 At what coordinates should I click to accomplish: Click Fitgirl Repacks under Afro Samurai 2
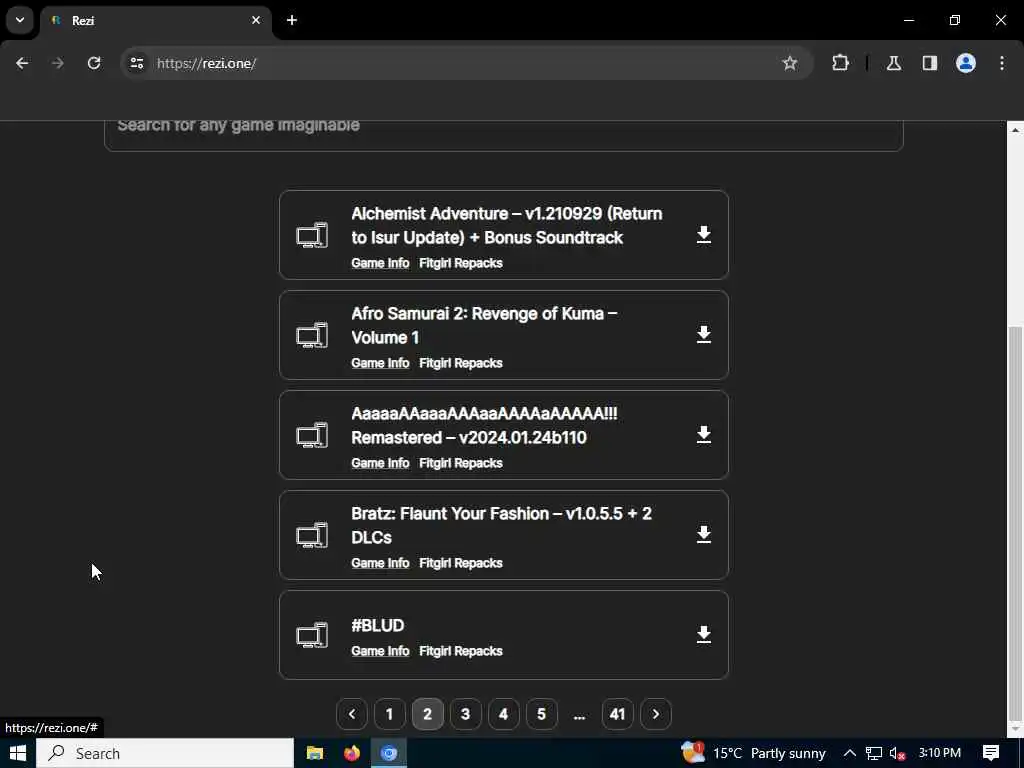click(x=460, y=363)
